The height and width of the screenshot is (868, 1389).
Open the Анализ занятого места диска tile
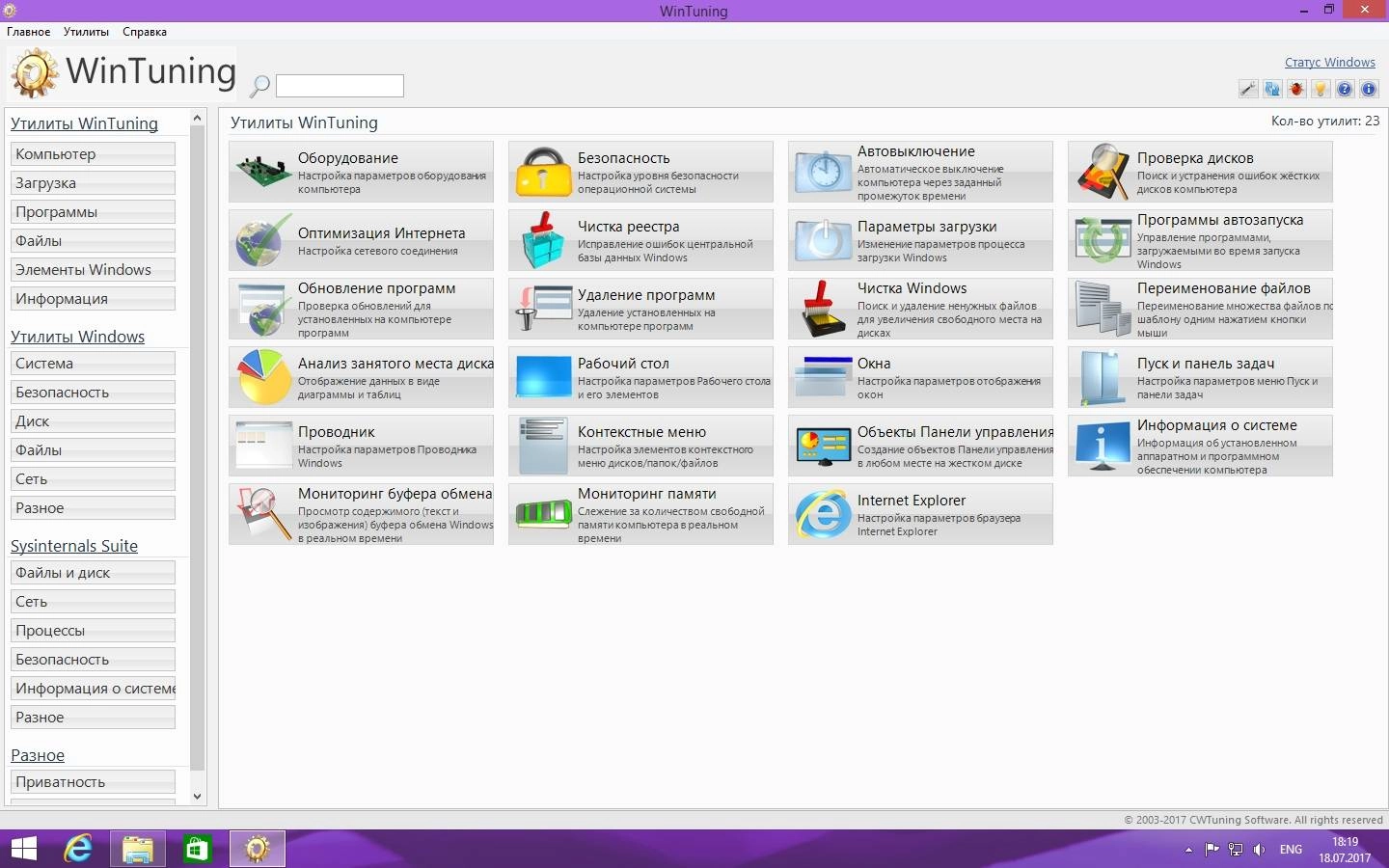(361, 377)
